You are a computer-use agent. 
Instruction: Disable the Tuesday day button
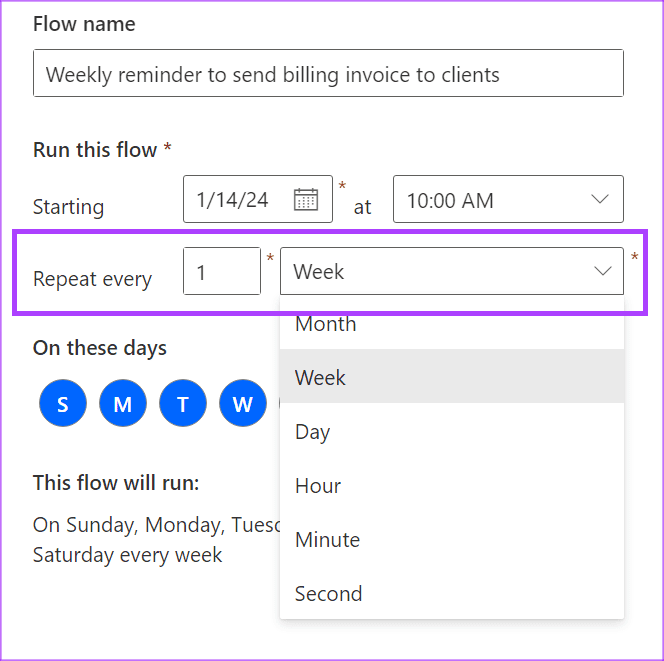click(x=183, y=404)
